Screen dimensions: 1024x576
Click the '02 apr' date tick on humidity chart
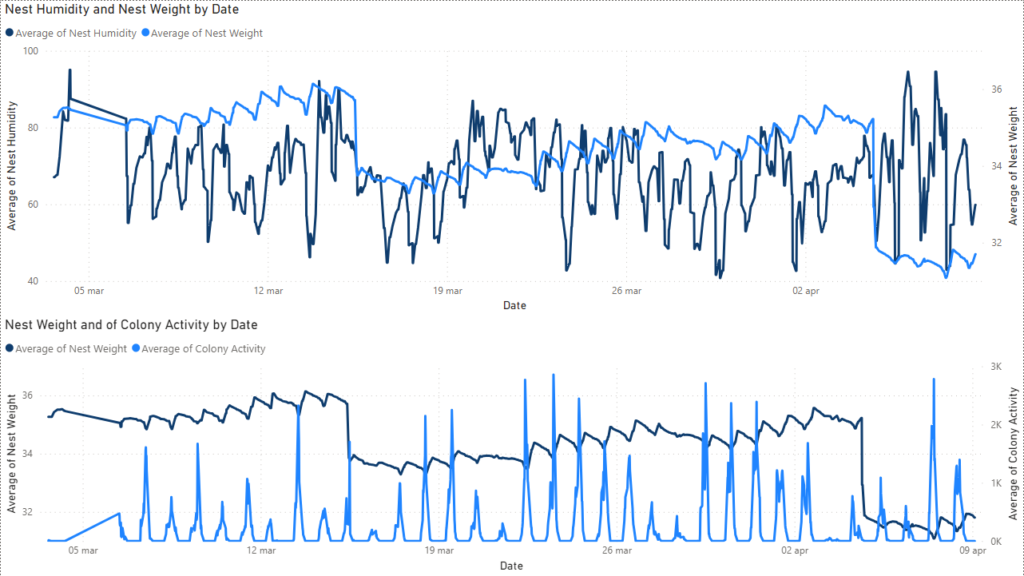806,291
